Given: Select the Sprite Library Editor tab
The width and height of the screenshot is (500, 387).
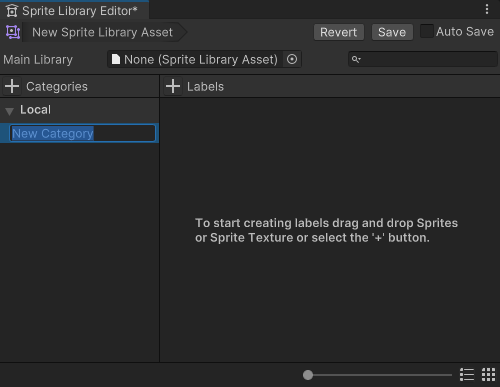Looking at the screenshot, I should 74,11.
